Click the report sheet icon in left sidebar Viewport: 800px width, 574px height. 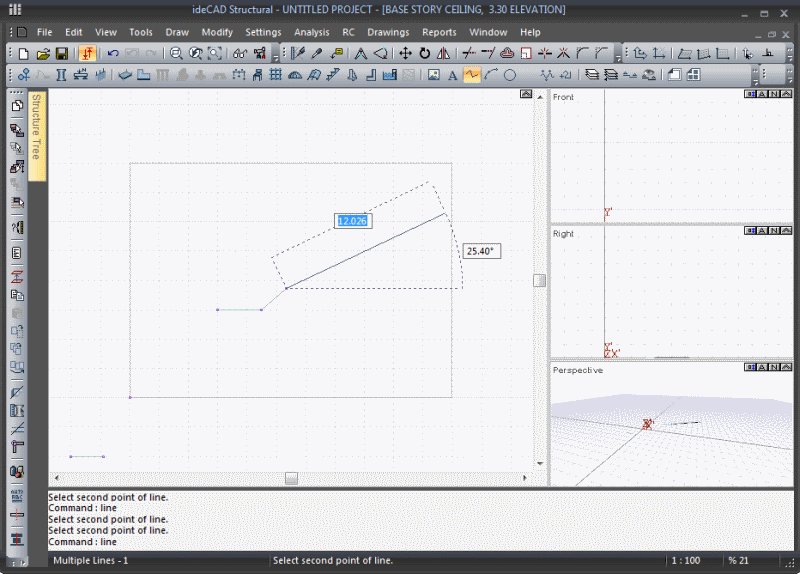click(x=17, y=253)
